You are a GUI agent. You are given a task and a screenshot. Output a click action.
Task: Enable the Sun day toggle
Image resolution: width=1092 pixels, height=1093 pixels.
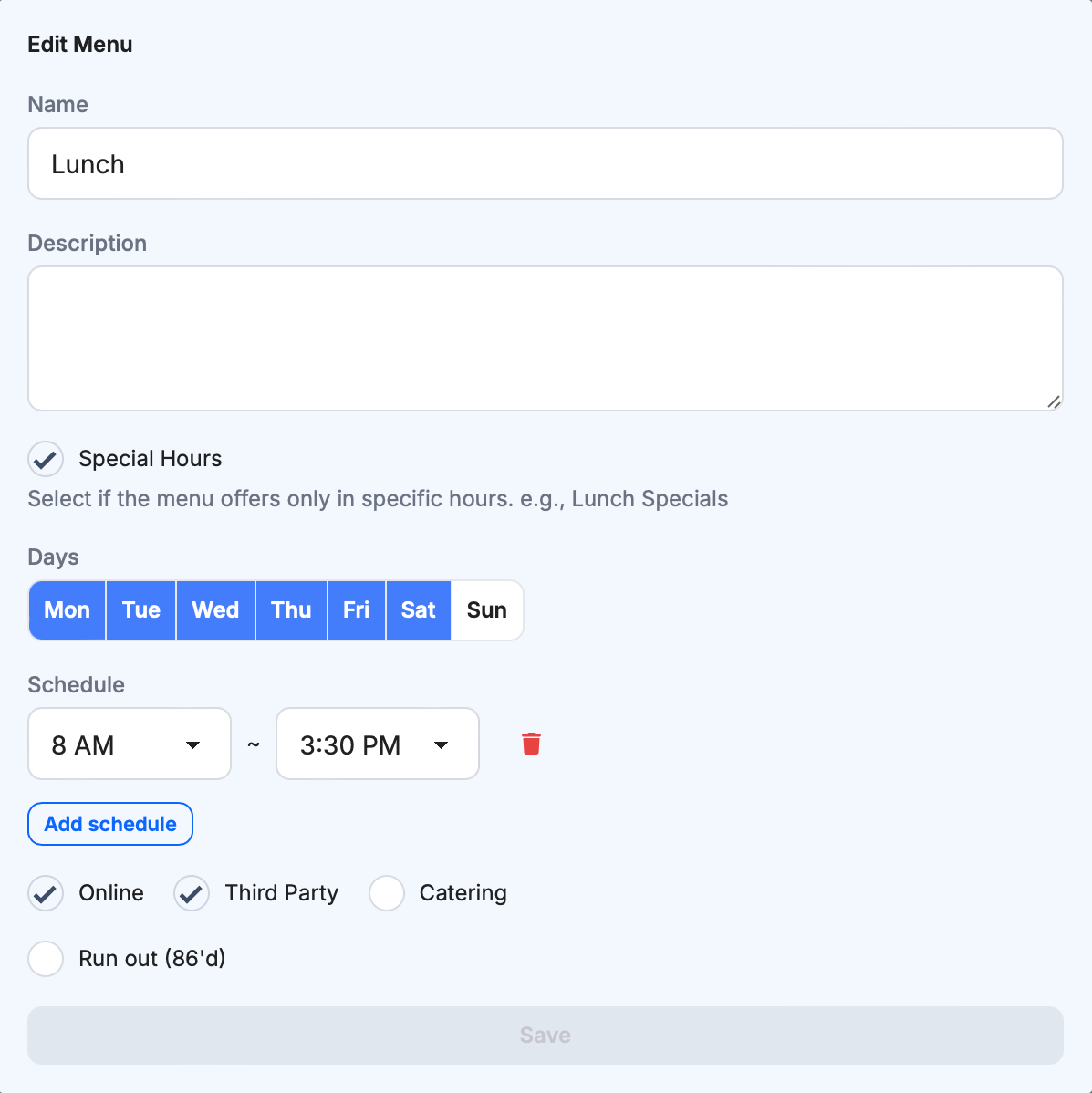tap(486, 609)
